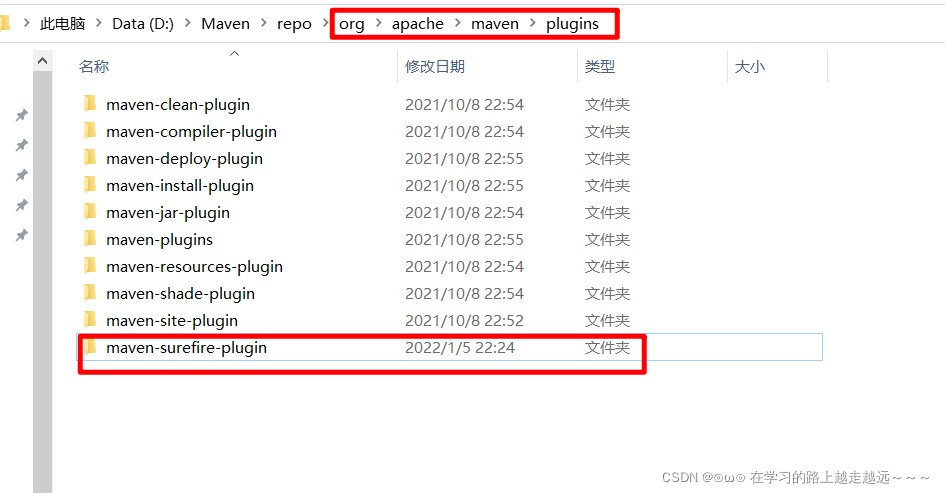Expand the chevron after repo in the path
Viewport: 945px width, 493px height.
click(x=325, y=23)
